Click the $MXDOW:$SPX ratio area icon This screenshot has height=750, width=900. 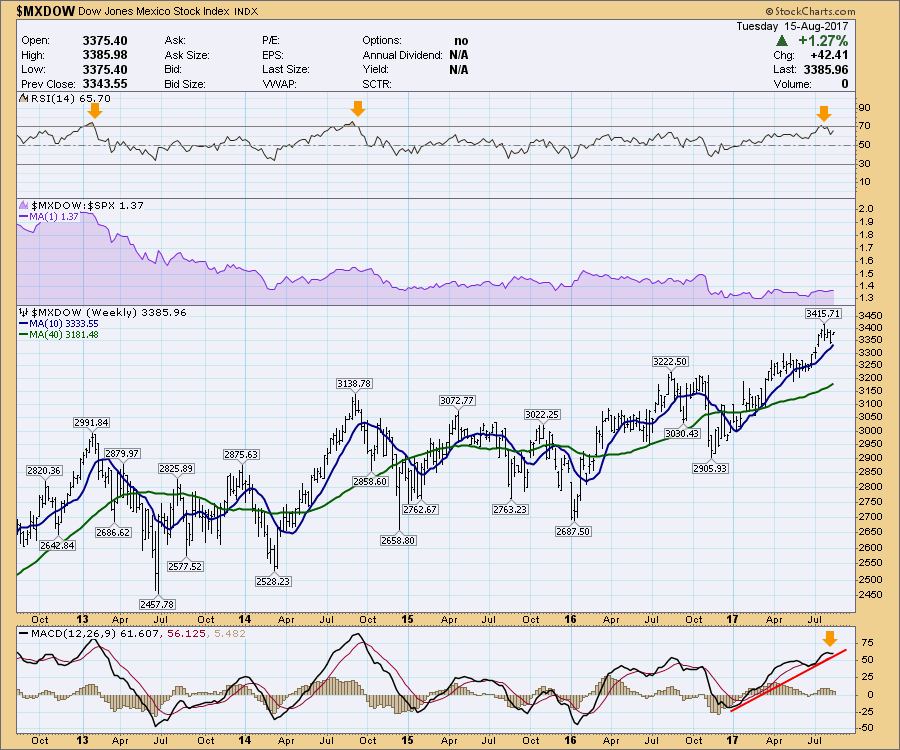[24, 205]
